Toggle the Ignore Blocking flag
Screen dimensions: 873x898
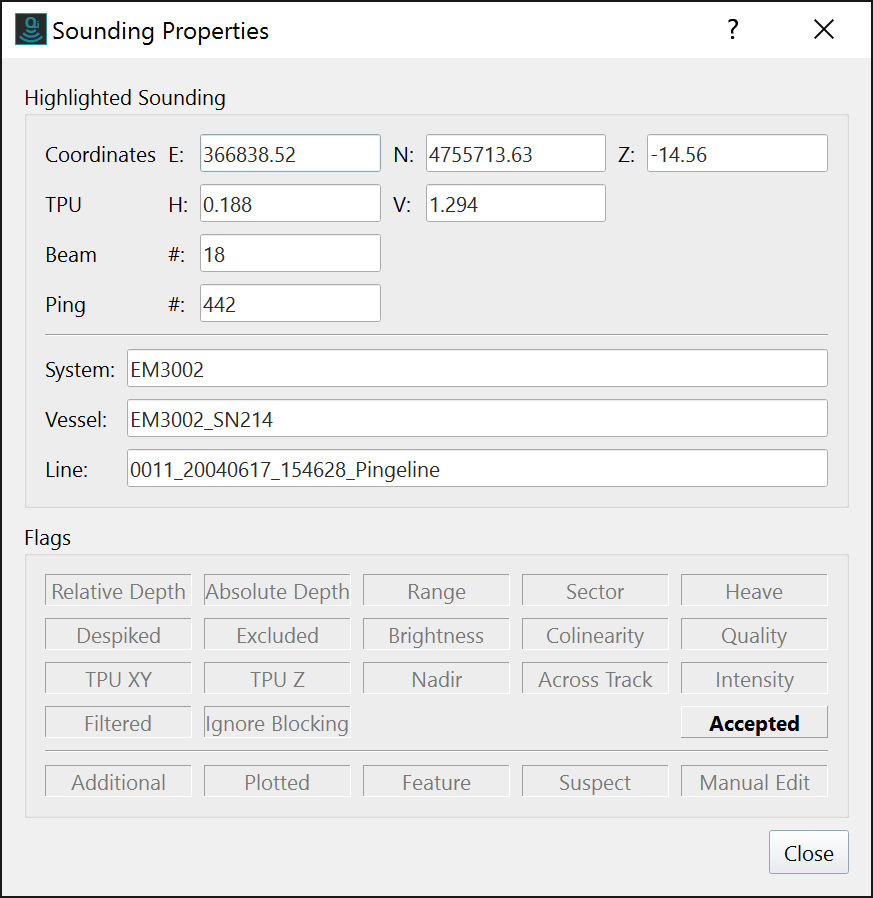pyautogui.click(x=277, y=723)
